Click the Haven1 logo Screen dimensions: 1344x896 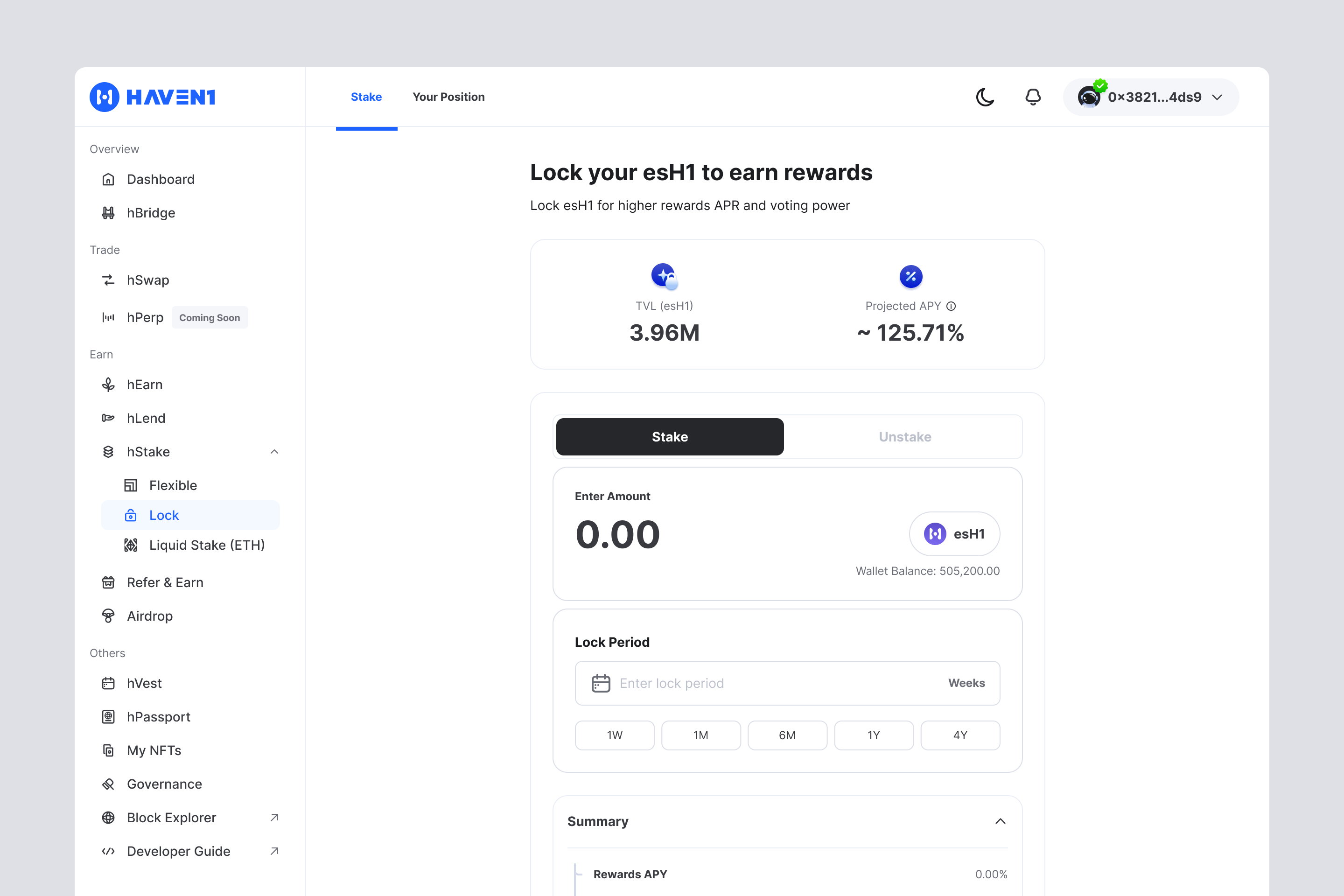(153, 97)
